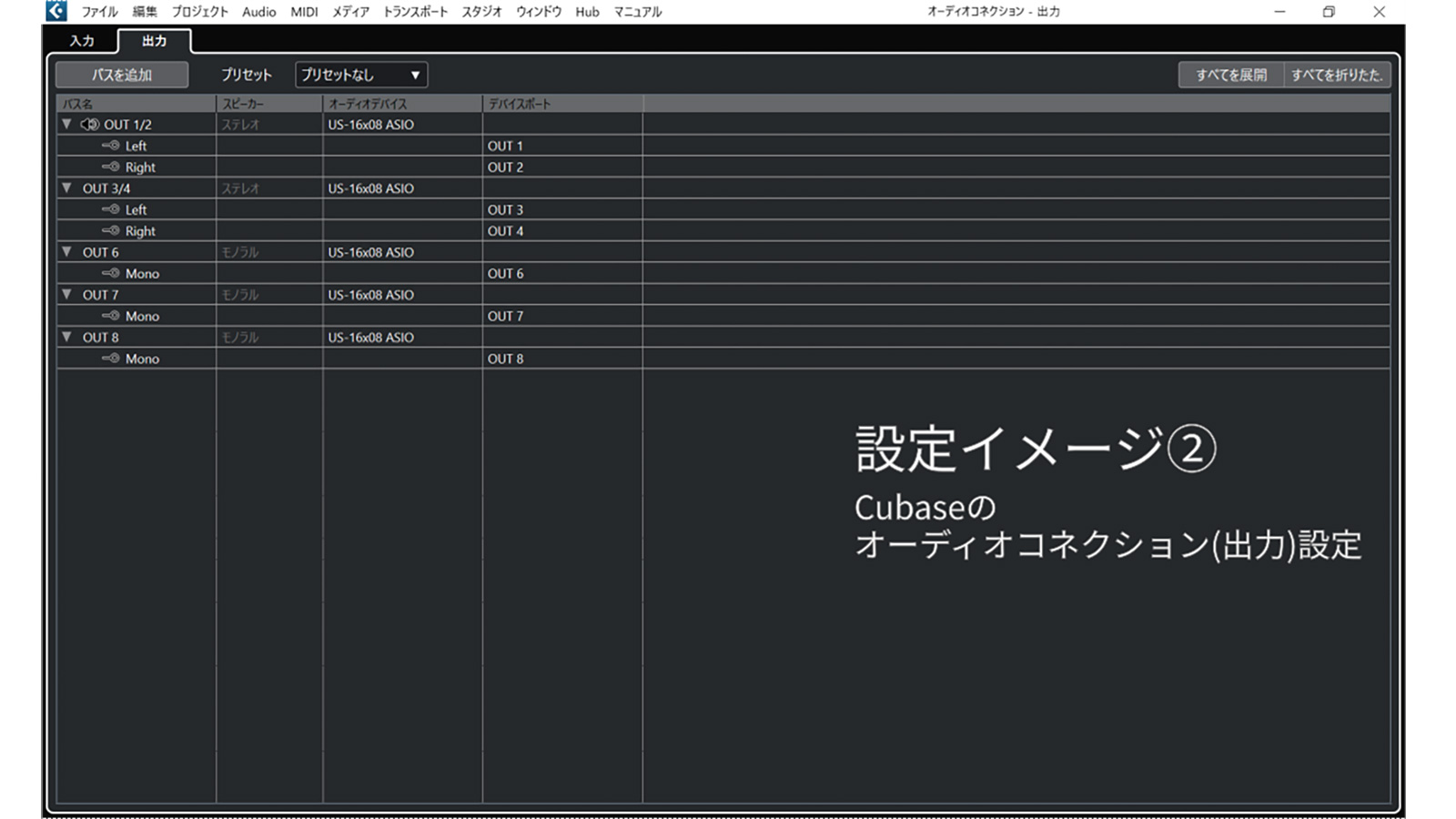Viewport: 1456px width, 819px height.
Task: Select the OUT 7 device port cell
Action: (x=562, y=316)
